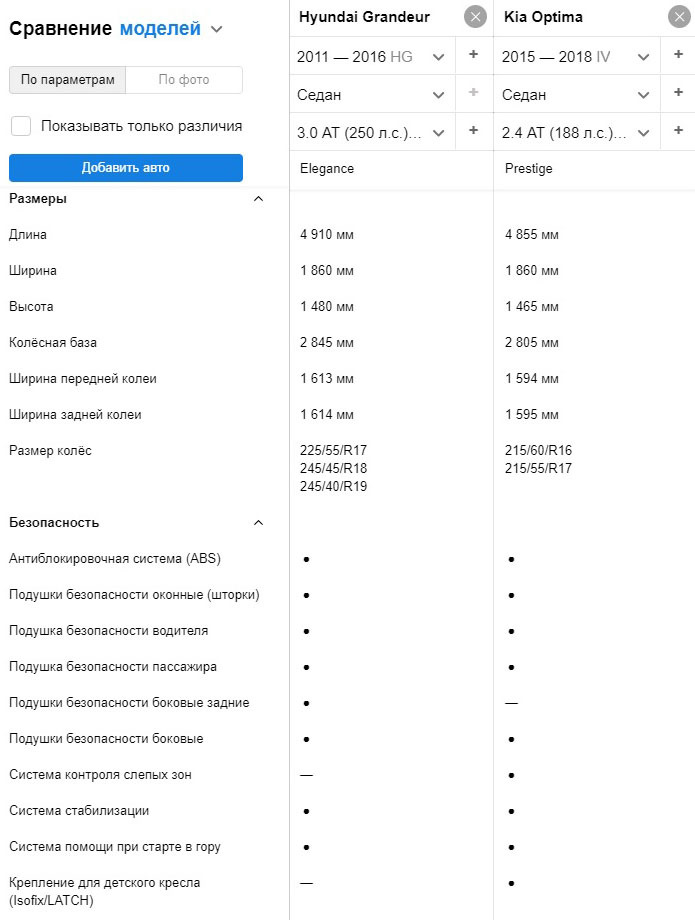Click the 245/45/R18 wheel size
The image size is (695, 920).
(x=333, y=468)
